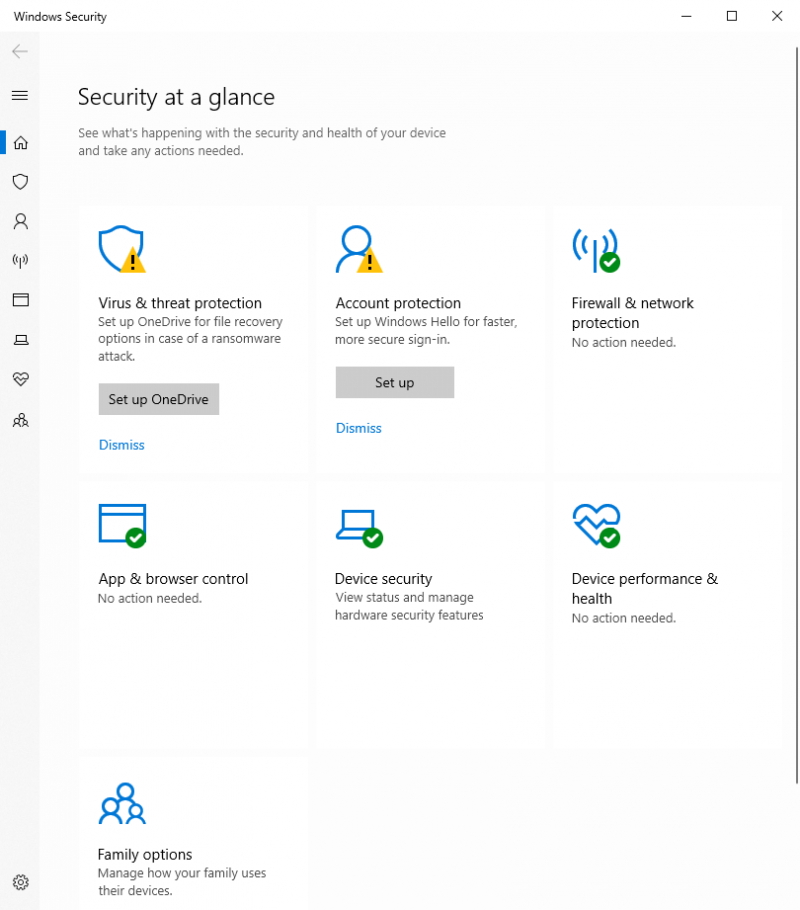Minimize the Windows Security window
The width and height of the screenshot is (800, 910).
point(686,16)
